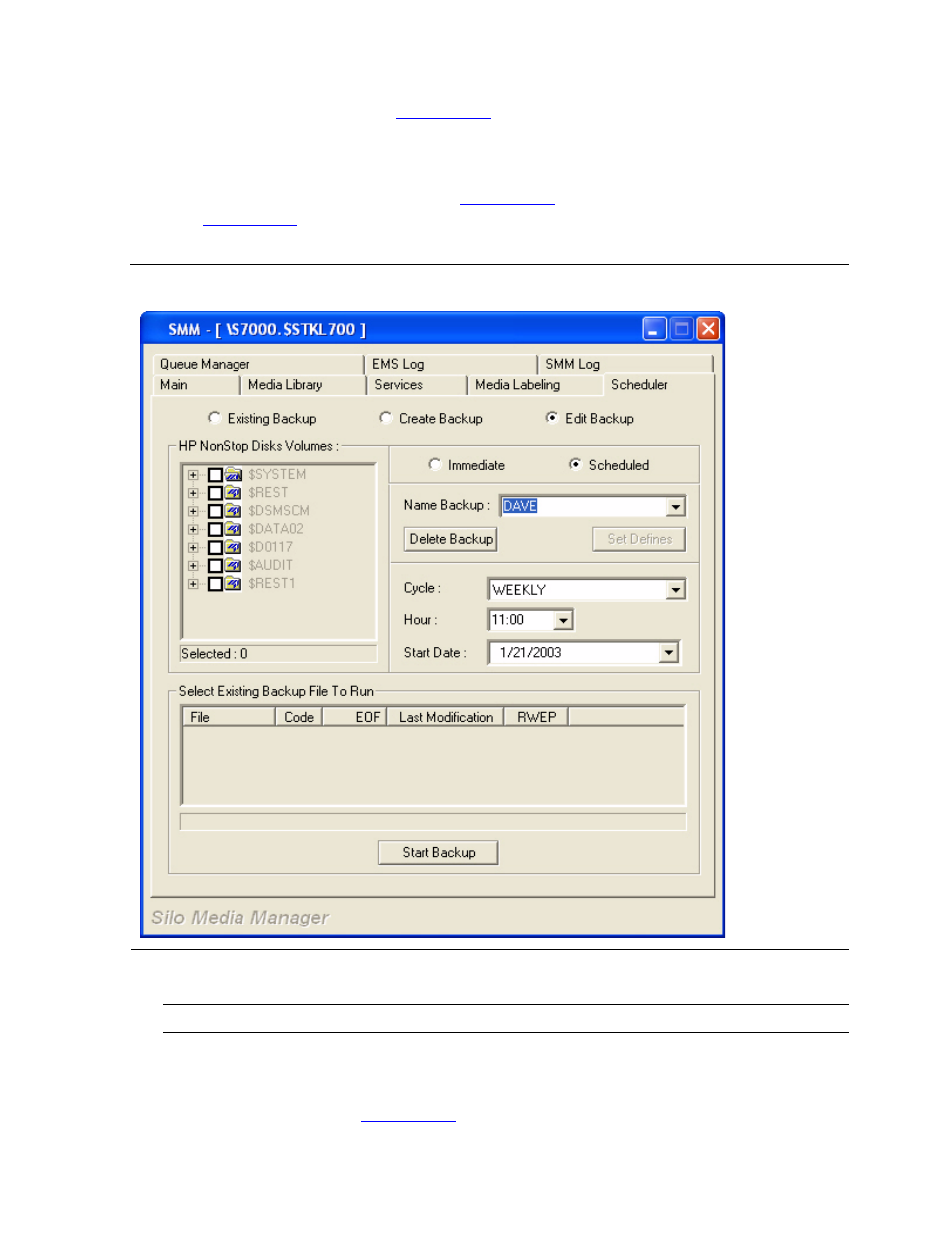The height and width of the screenshot is (1233, 952).
Task: Click the $SYSTEM disk volume icon
Action: 234,475
